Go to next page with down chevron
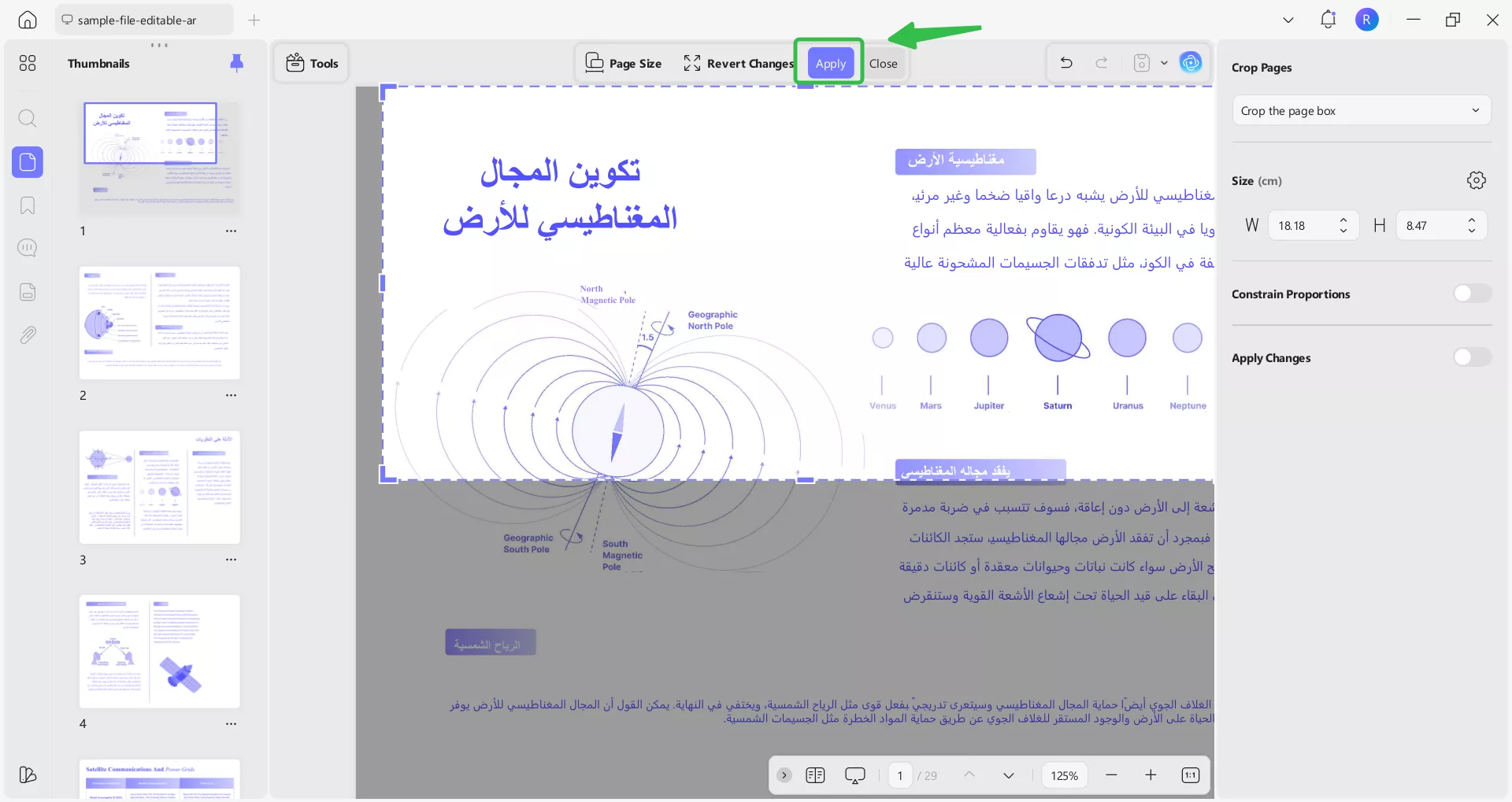1512x802 pixels. pyautogui.click(x=1009, y=775)
